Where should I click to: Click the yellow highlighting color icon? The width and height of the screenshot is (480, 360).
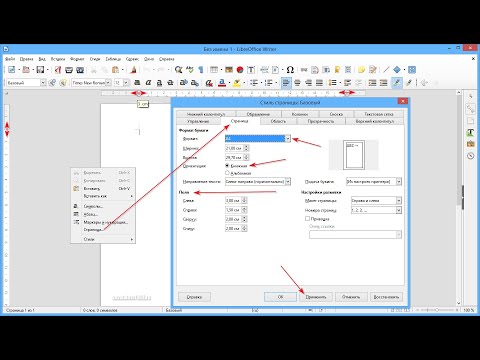pos(236,83)
